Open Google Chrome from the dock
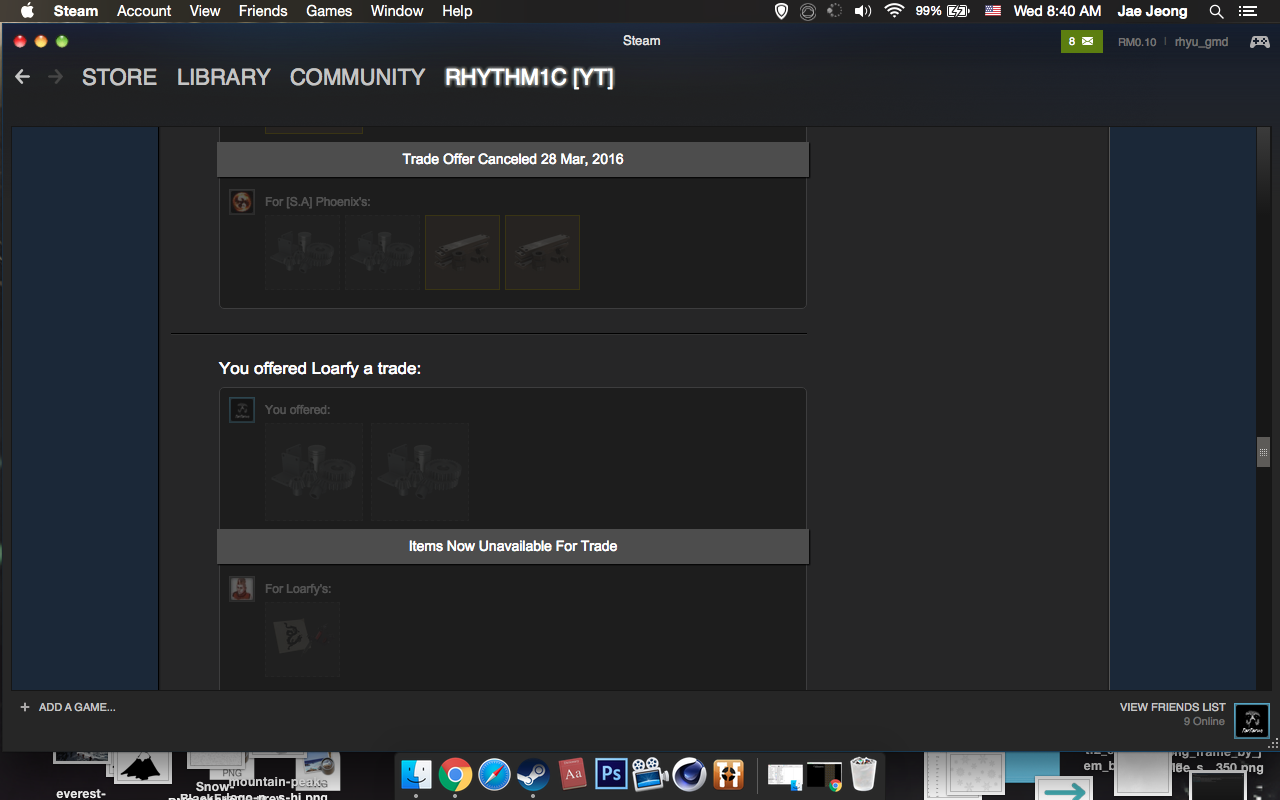Image resolution: width=1280 pixels, height=800 pixels. click(x=455, y=773)
